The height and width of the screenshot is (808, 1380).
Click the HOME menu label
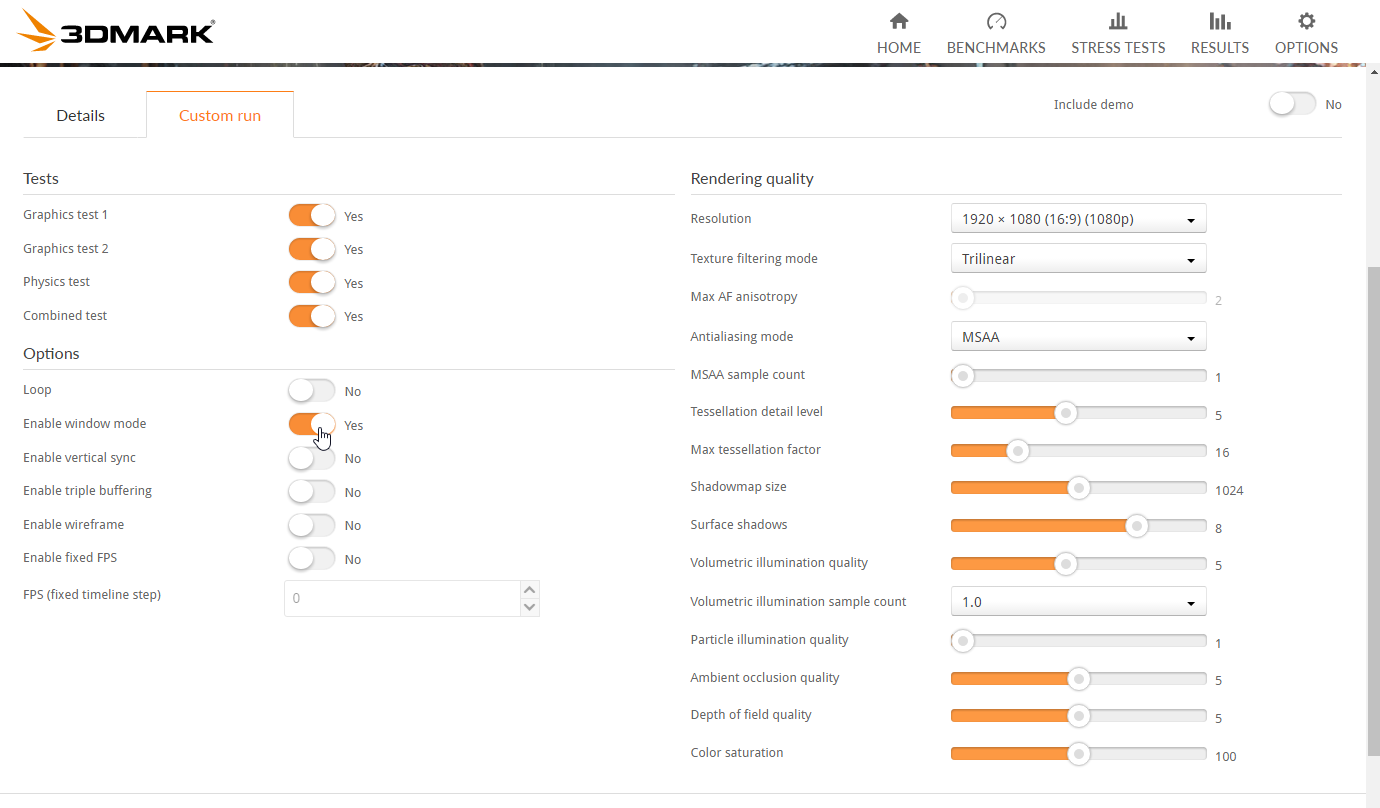point(899,47)
